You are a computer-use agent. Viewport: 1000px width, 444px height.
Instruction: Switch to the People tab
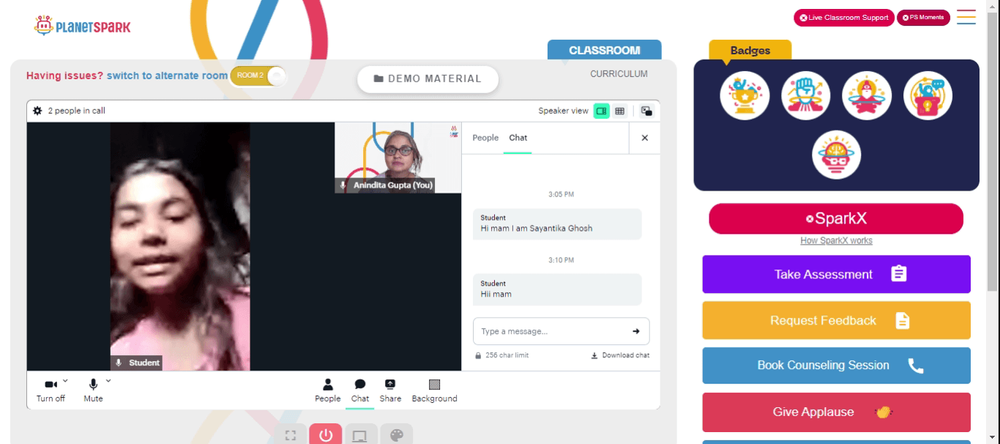pyautogui.click(x=485, y=138)
